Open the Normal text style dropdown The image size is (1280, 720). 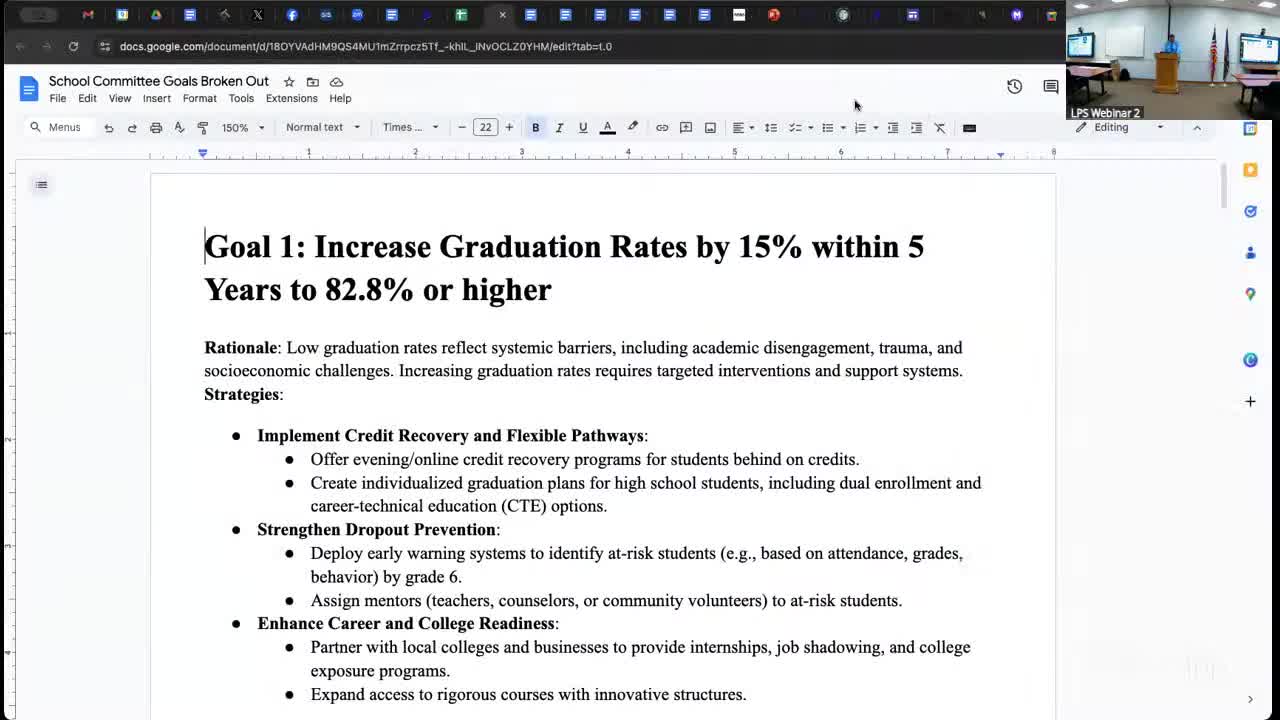click(322, 128)
